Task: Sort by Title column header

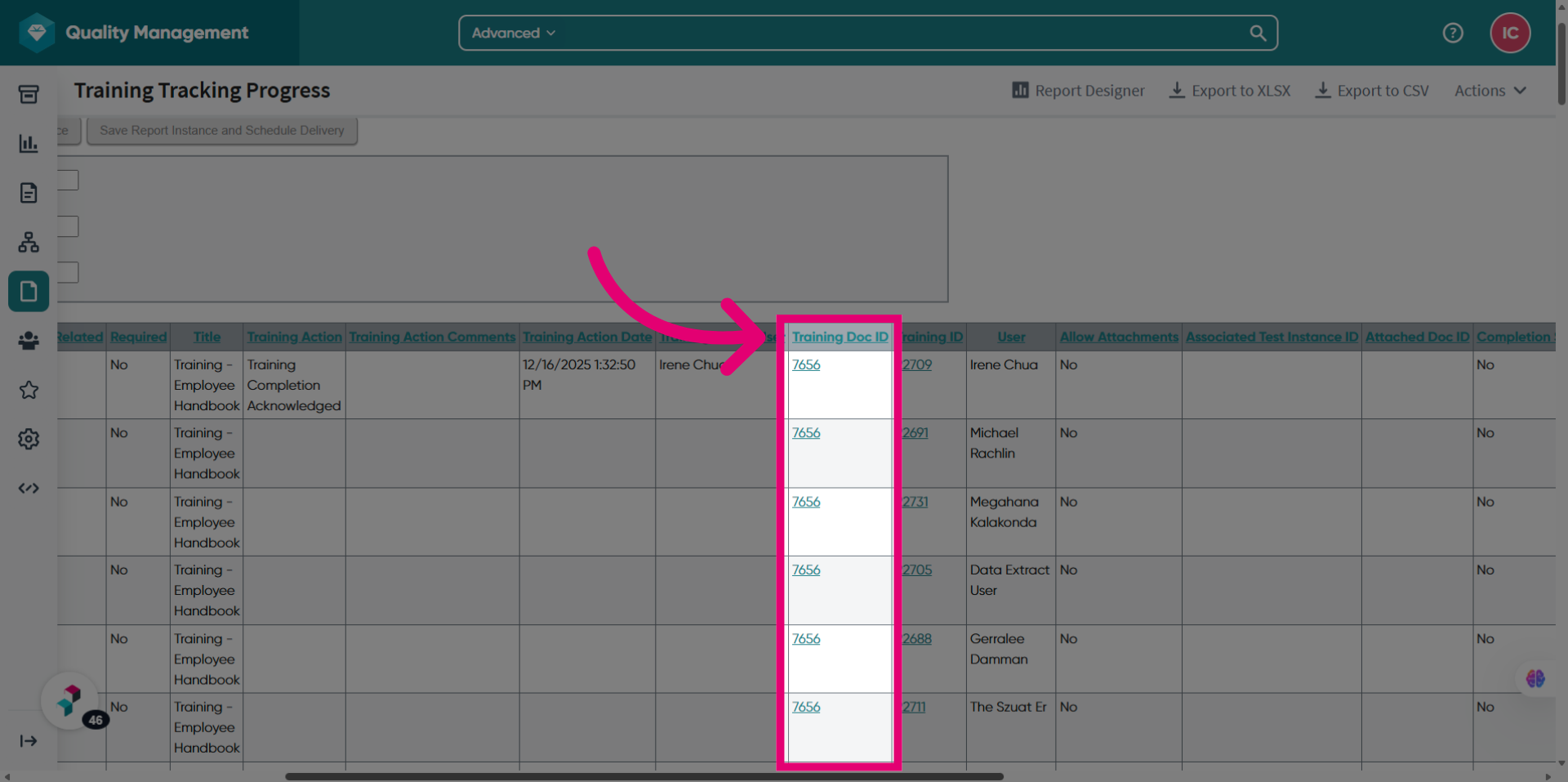Action: coord(207,337)
